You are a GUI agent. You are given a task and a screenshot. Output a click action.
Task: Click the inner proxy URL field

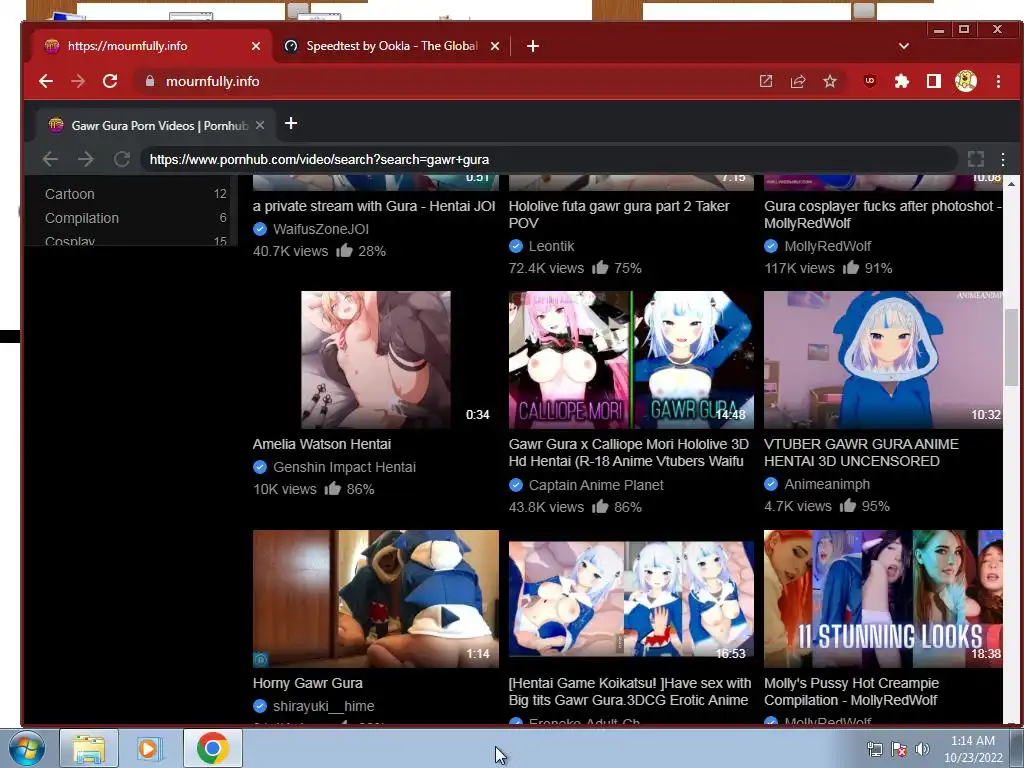[549, 159]
